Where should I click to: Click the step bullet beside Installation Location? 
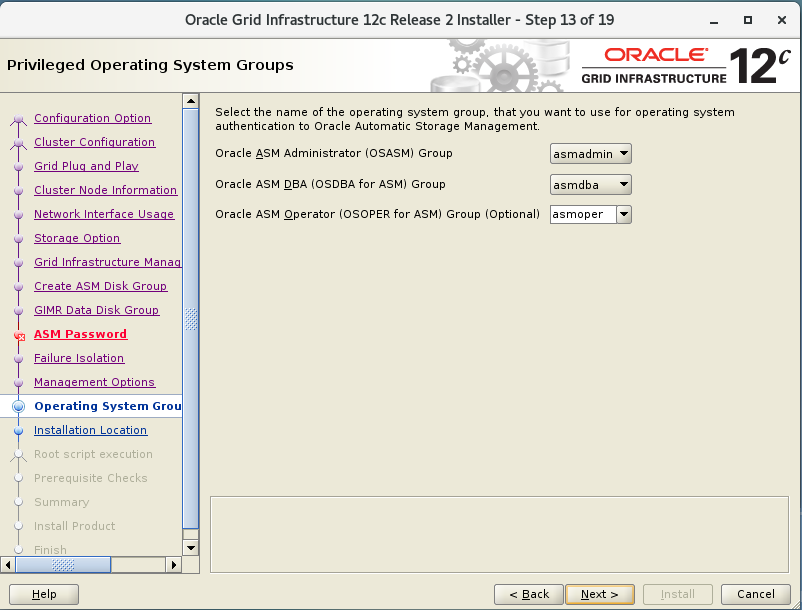point(18,431)
